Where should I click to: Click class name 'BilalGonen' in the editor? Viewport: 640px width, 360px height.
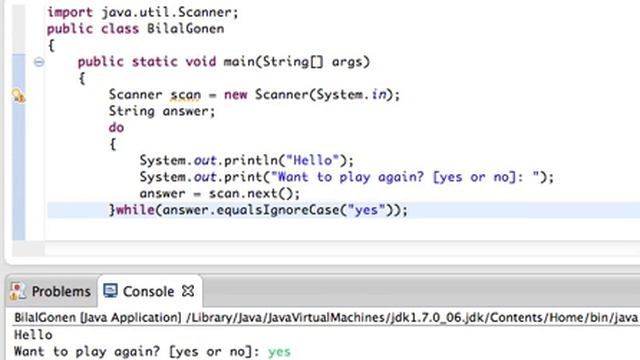185,29
